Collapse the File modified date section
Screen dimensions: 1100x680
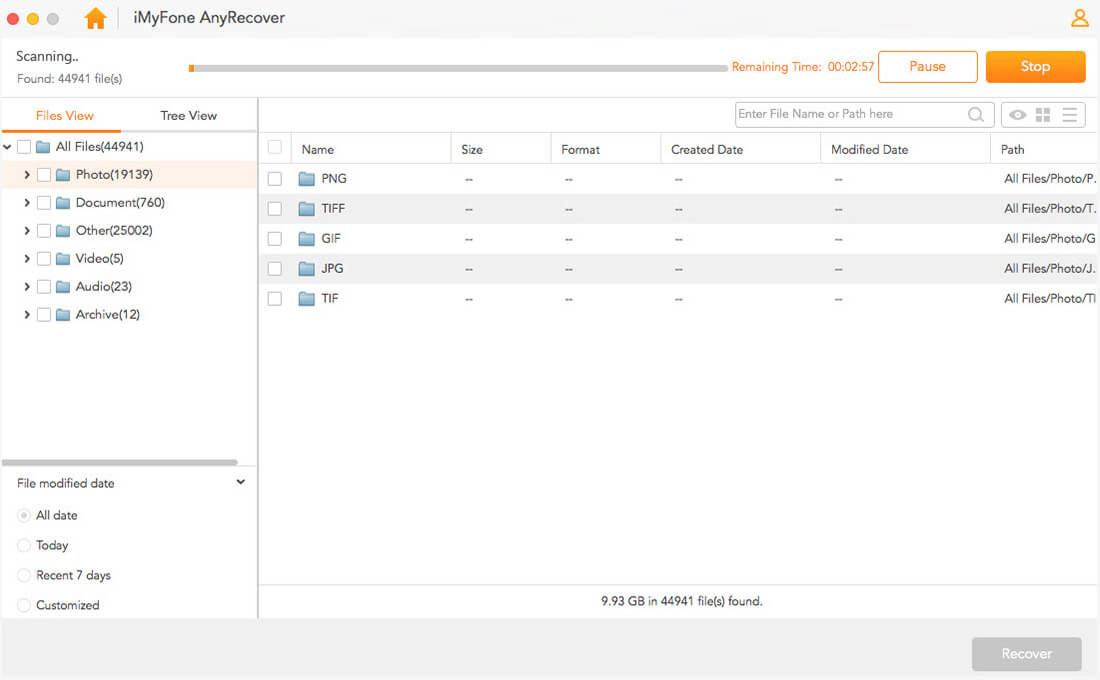tap(240, 482)
